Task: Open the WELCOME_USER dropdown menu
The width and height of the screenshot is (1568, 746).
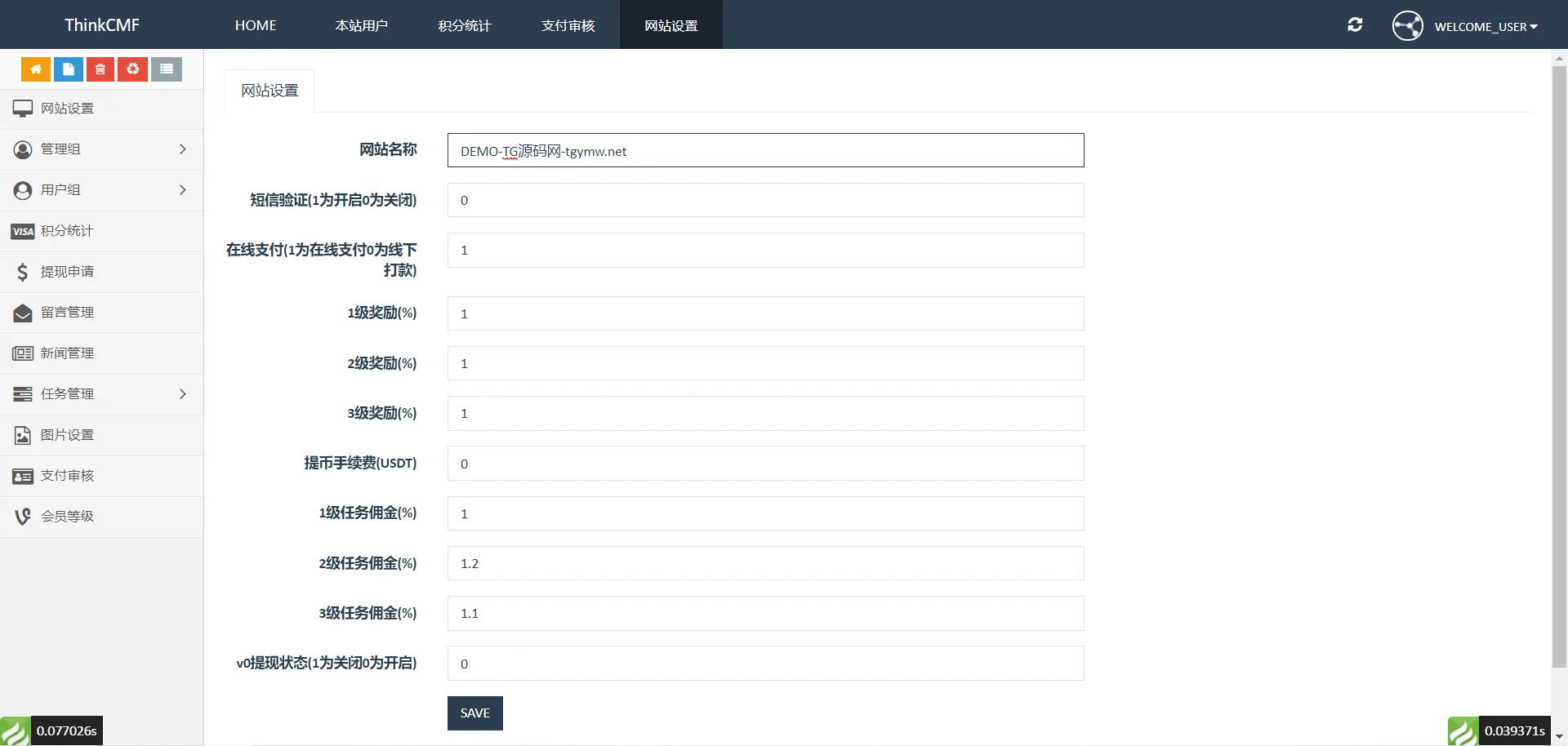Action: tap(1486, 27)
